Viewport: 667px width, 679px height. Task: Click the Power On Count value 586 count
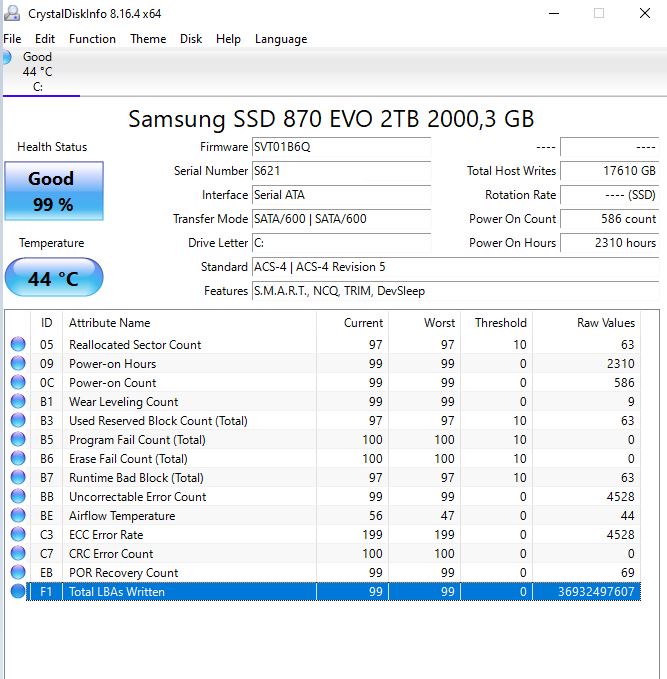[x=610, y=219]
